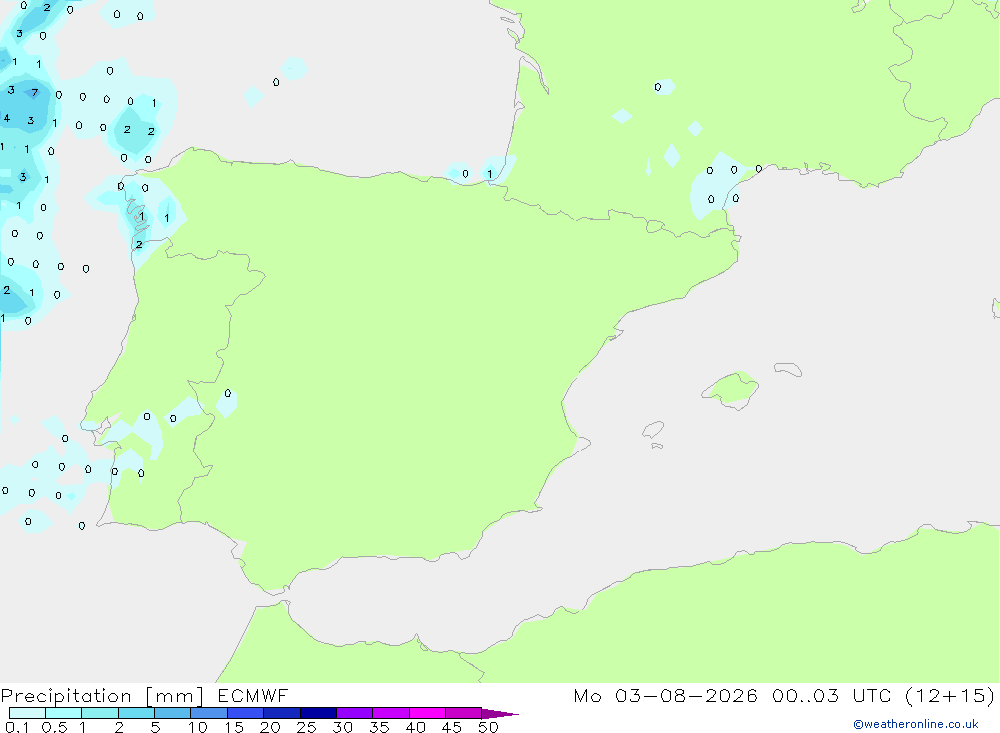The image size is (1000, 733).
Task: Click the 30–35 mm legend color swatch
Action: click(x=355, y=713)
